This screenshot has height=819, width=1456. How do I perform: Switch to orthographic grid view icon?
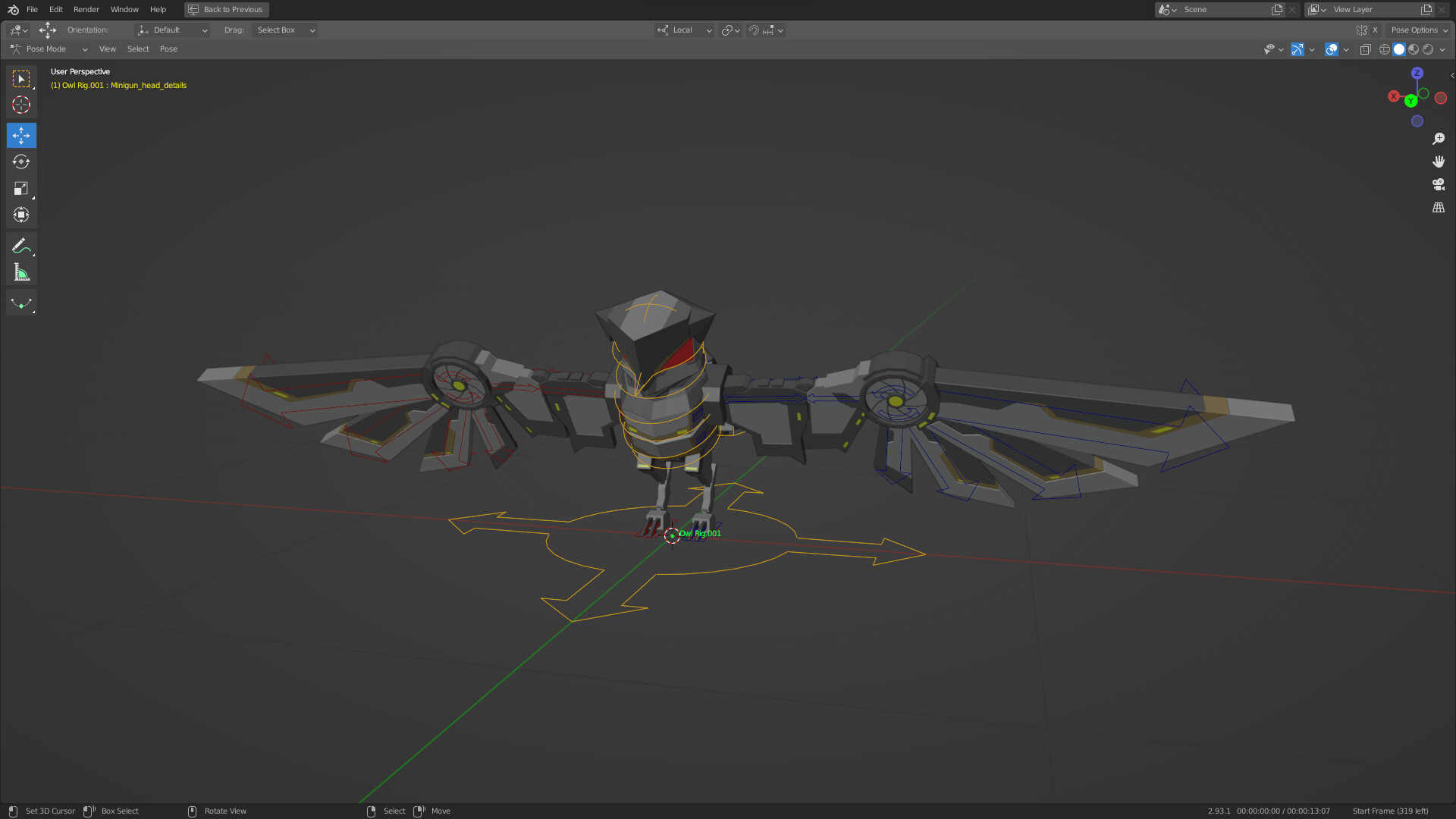pyautogui.click(x=1438, y=207)
